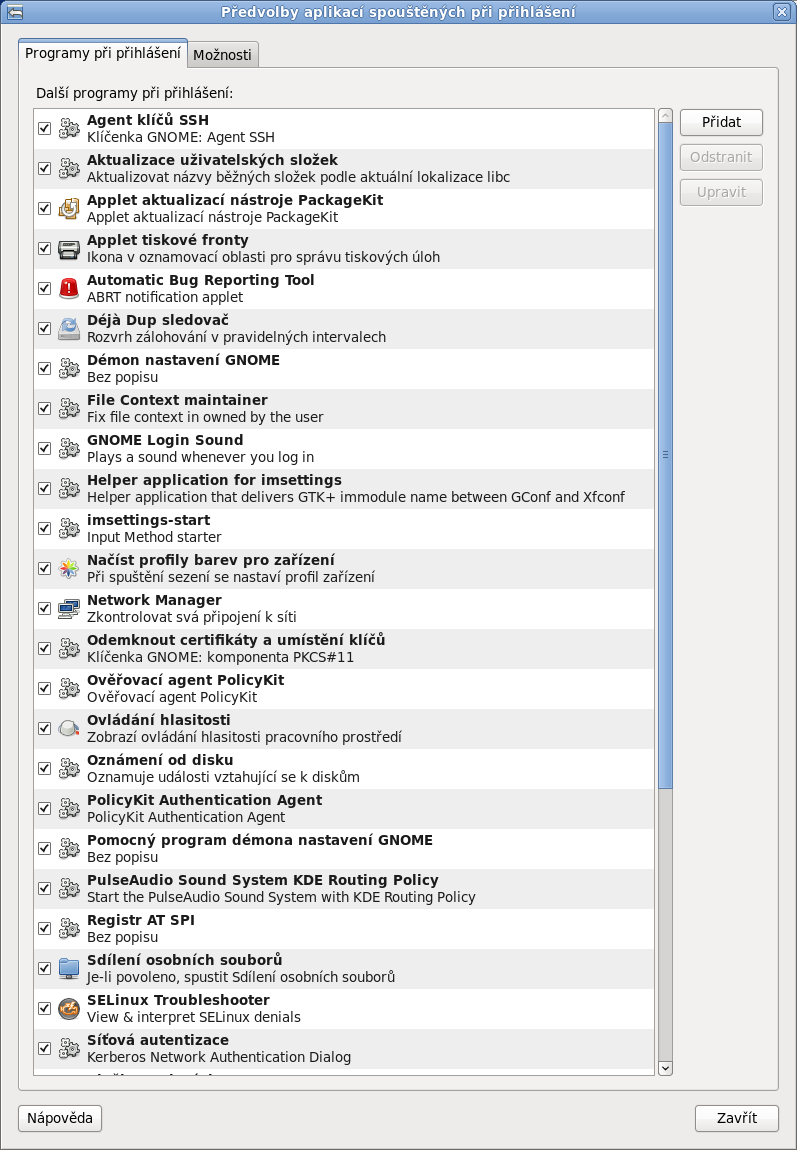The height and width of the screenshot is (1150, 797).
Task: Click the Ovládání hlasitosti speaker icon
Action: [69, 728]
